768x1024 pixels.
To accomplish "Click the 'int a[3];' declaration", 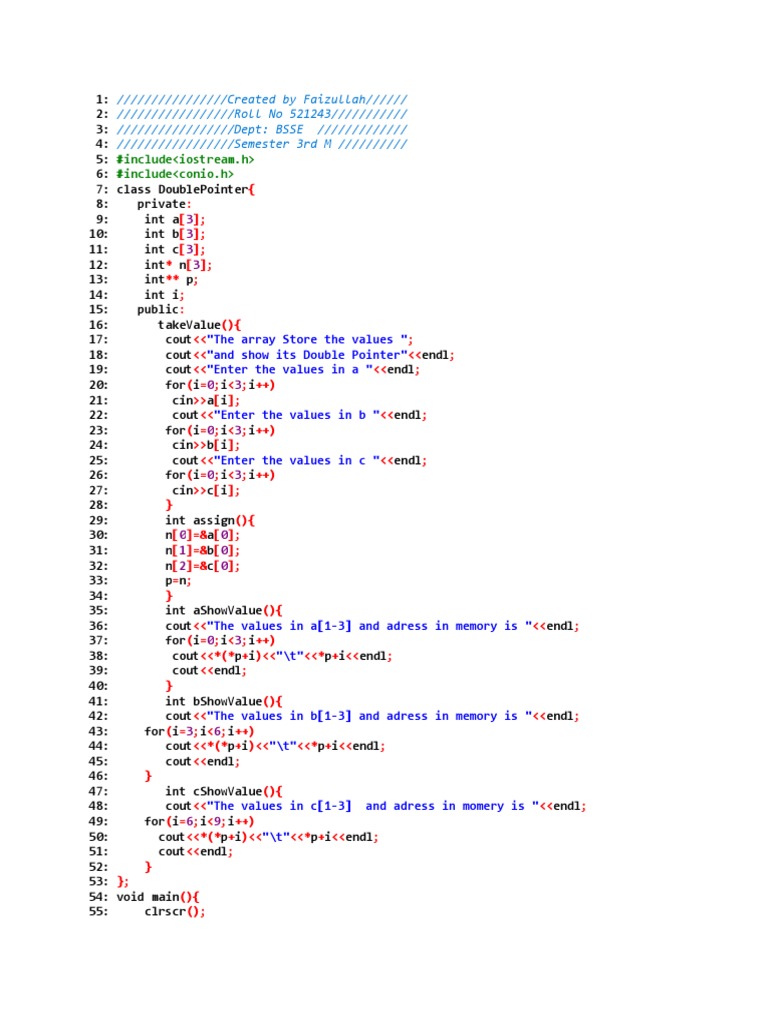I will [175, 219].
